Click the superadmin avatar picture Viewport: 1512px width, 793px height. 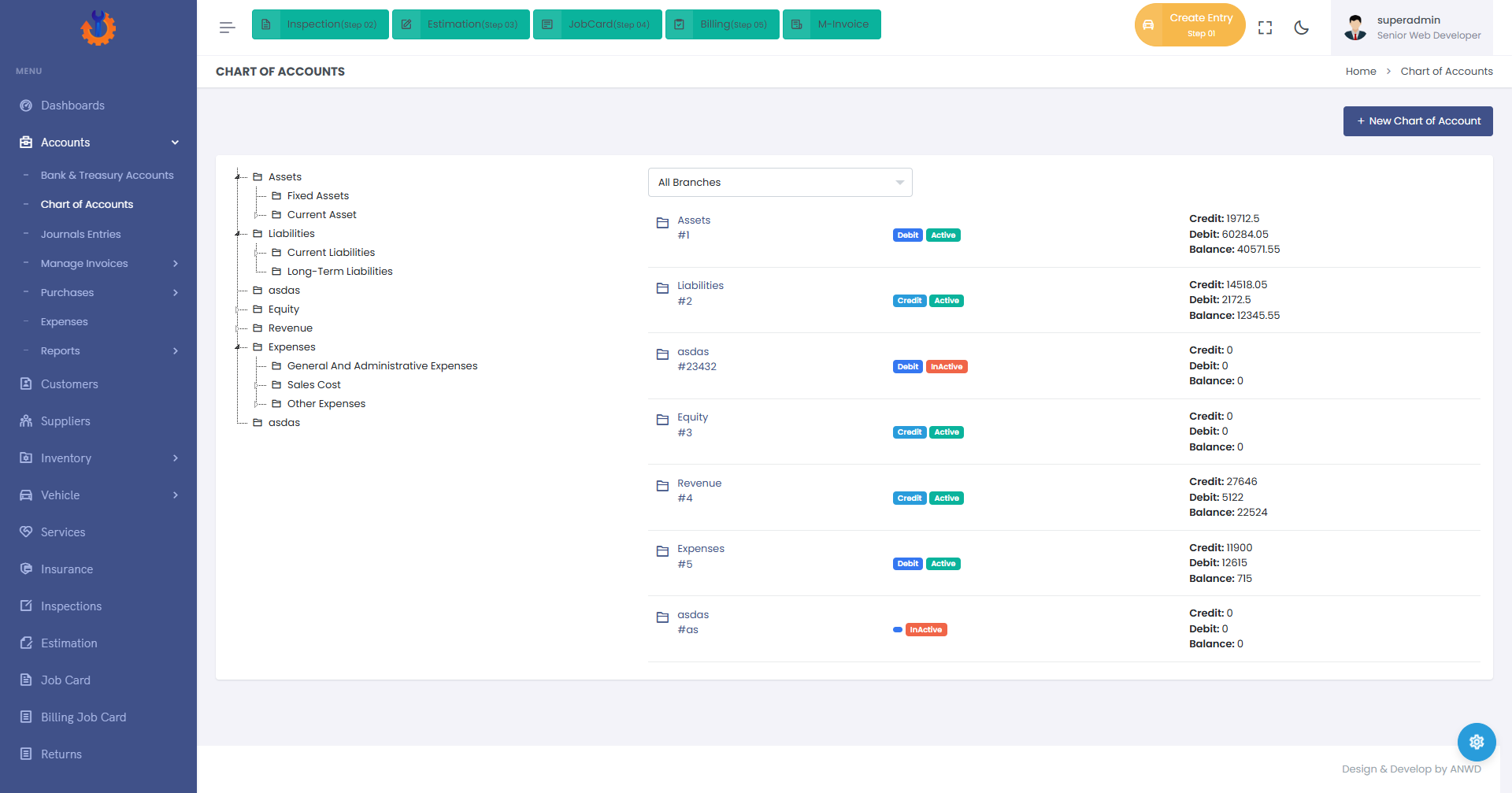coord(1355,28)
